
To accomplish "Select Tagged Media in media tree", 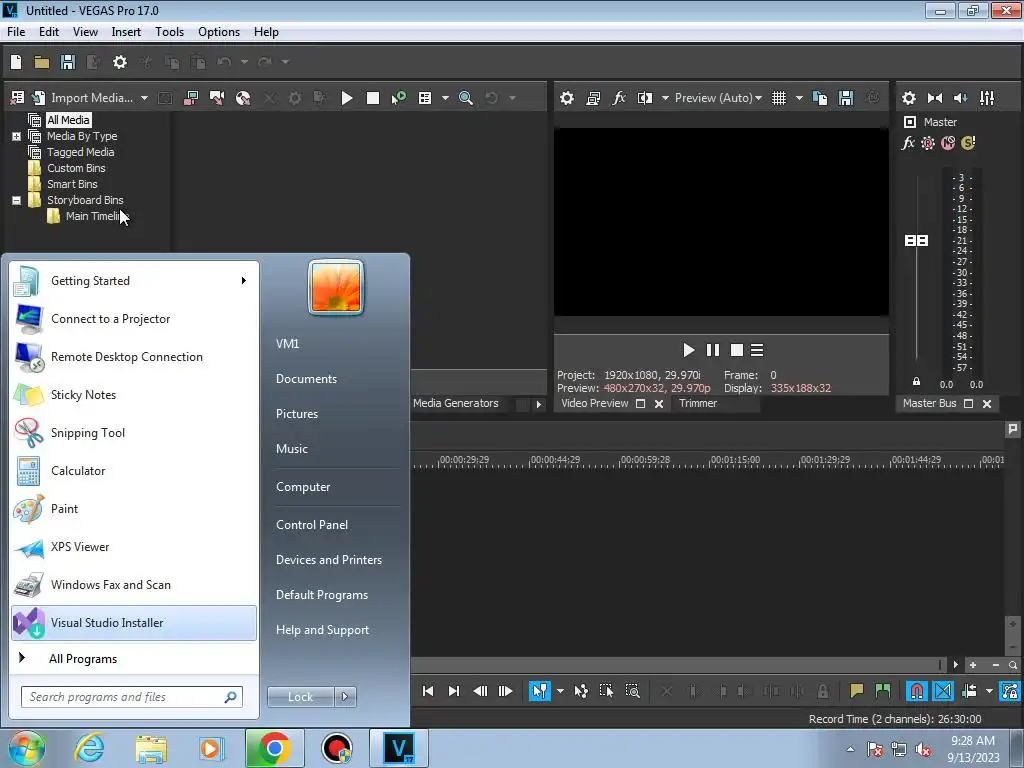I will 80,152.
